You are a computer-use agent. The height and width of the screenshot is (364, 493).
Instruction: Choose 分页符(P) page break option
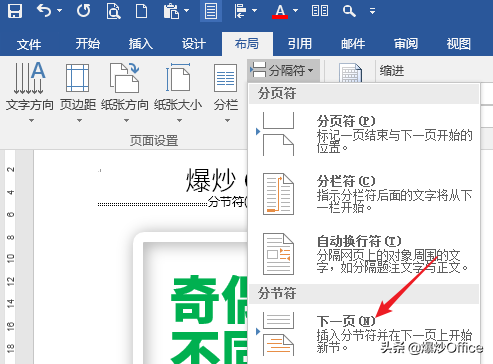coord(364,134)
